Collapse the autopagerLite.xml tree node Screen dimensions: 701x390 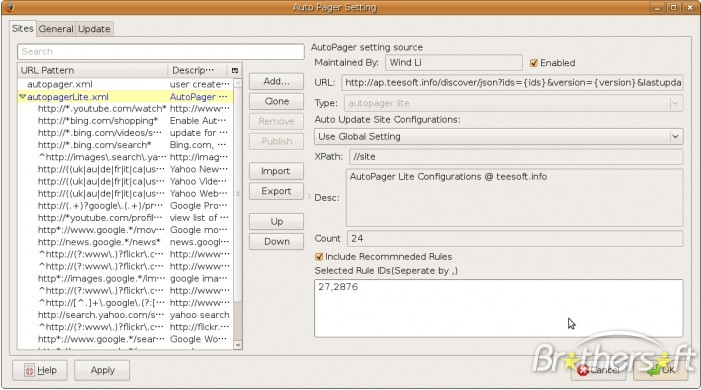click(22, 97)
